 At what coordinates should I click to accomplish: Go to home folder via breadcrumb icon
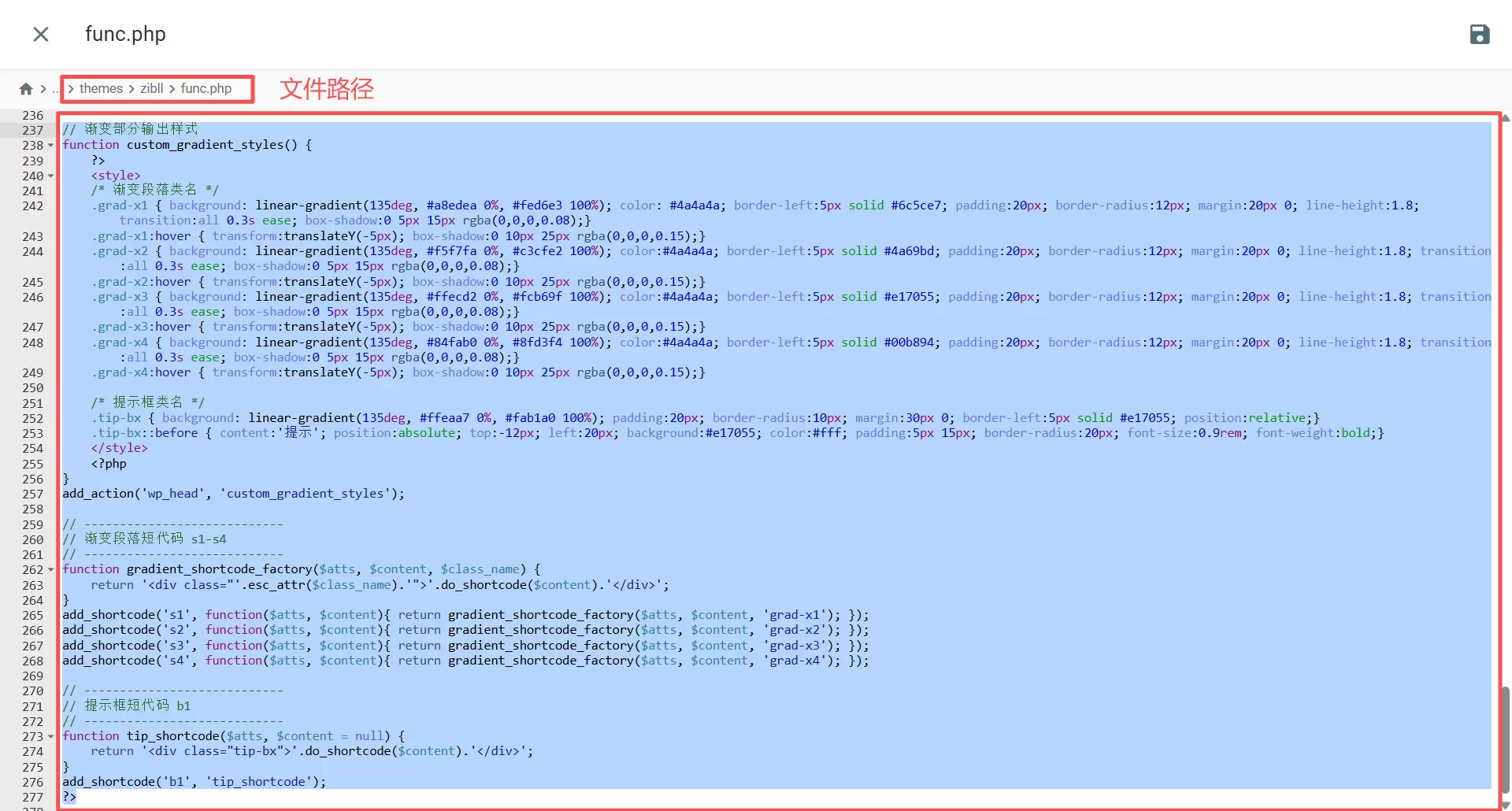(26, 89)
